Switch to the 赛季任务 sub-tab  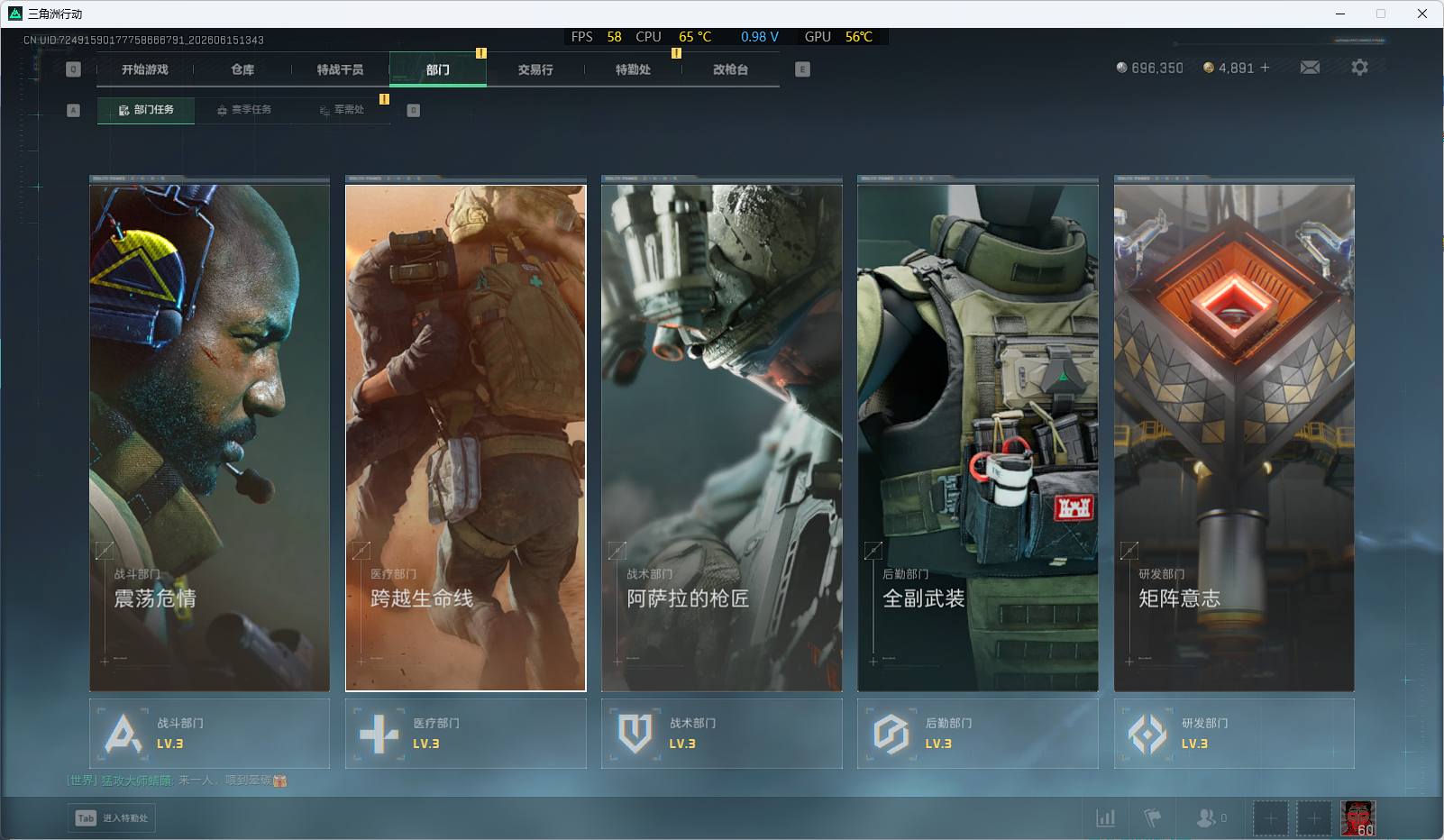point(243,110)
